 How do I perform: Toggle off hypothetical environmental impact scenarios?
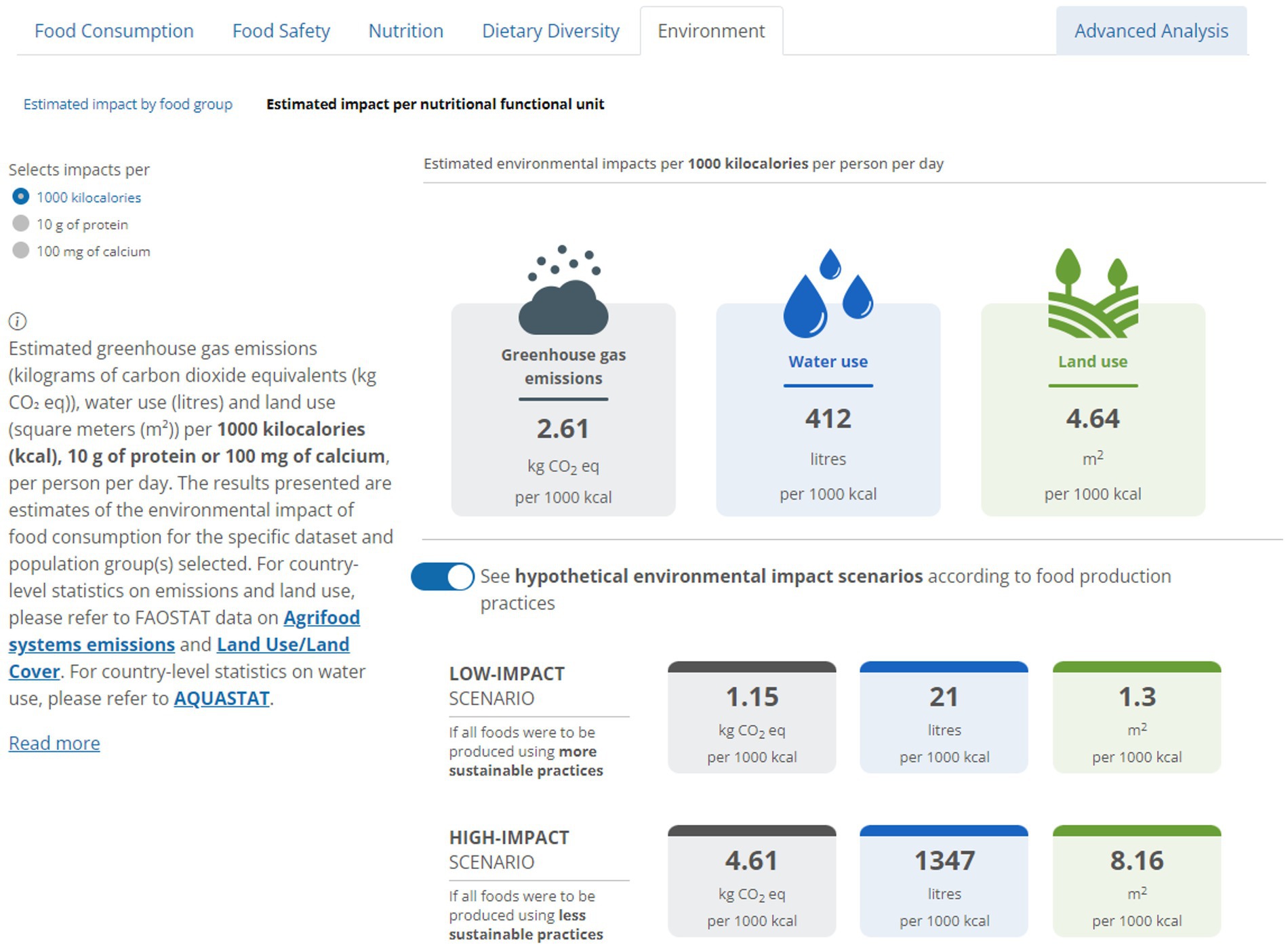pos(443,577)
